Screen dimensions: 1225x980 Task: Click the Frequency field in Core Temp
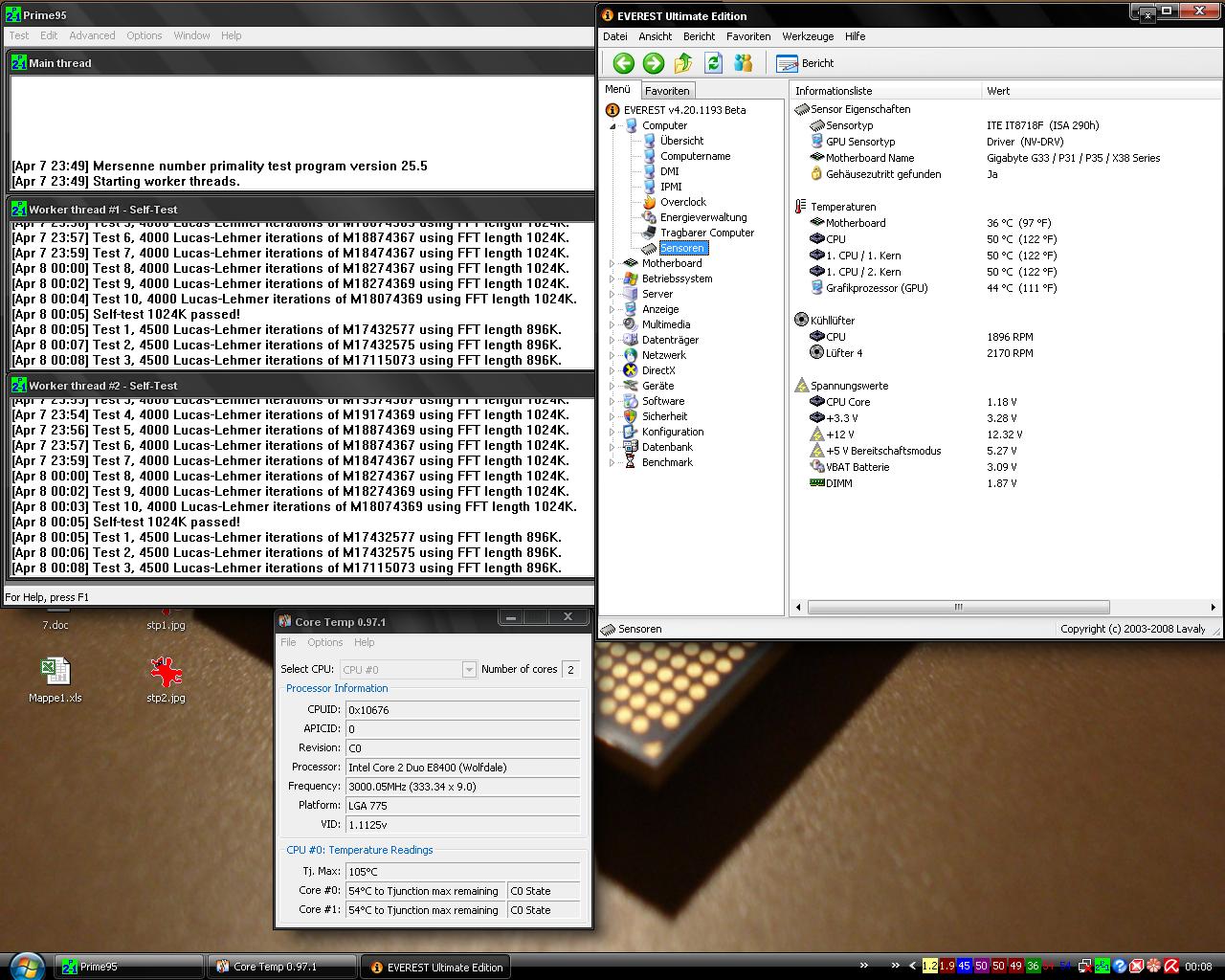coord(462,787)
